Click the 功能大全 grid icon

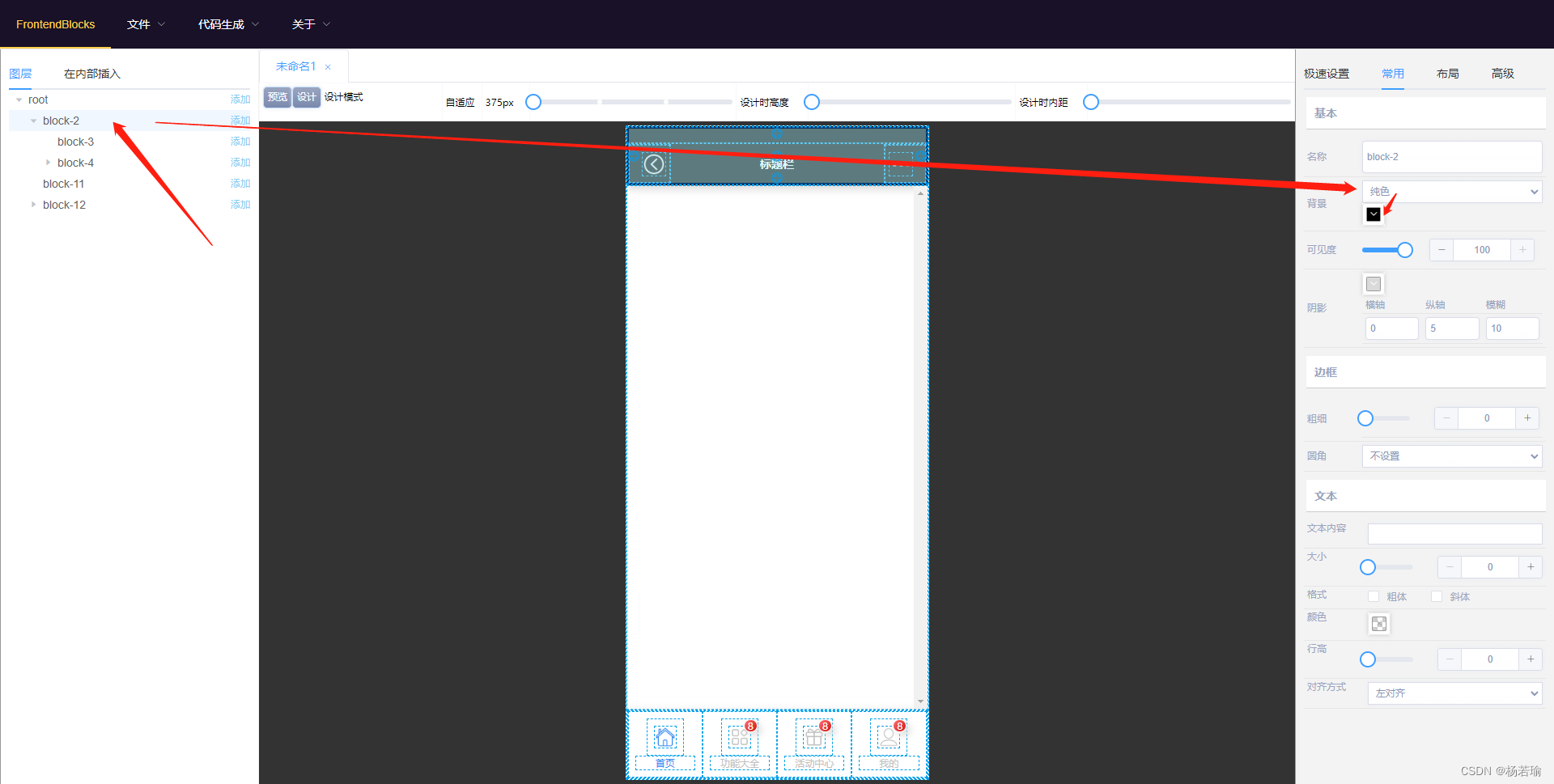pyautogui.click(x=739, y=737)
